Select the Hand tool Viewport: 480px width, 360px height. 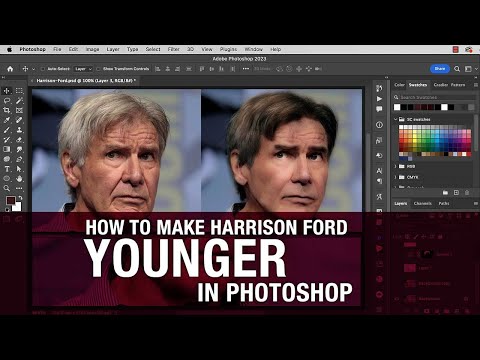click(19, 178)
